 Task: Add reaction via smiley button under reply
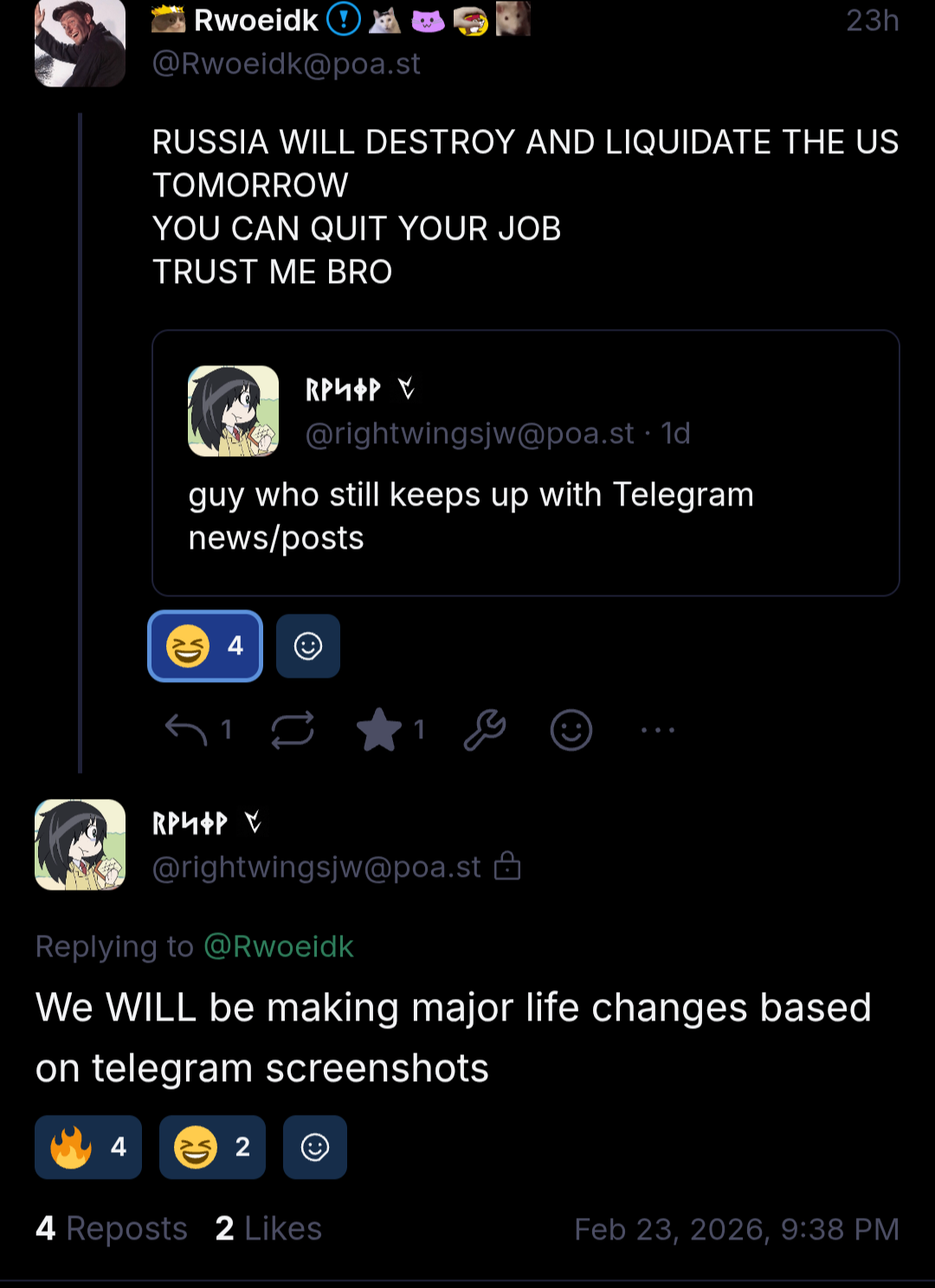[x=315, y=1147]
